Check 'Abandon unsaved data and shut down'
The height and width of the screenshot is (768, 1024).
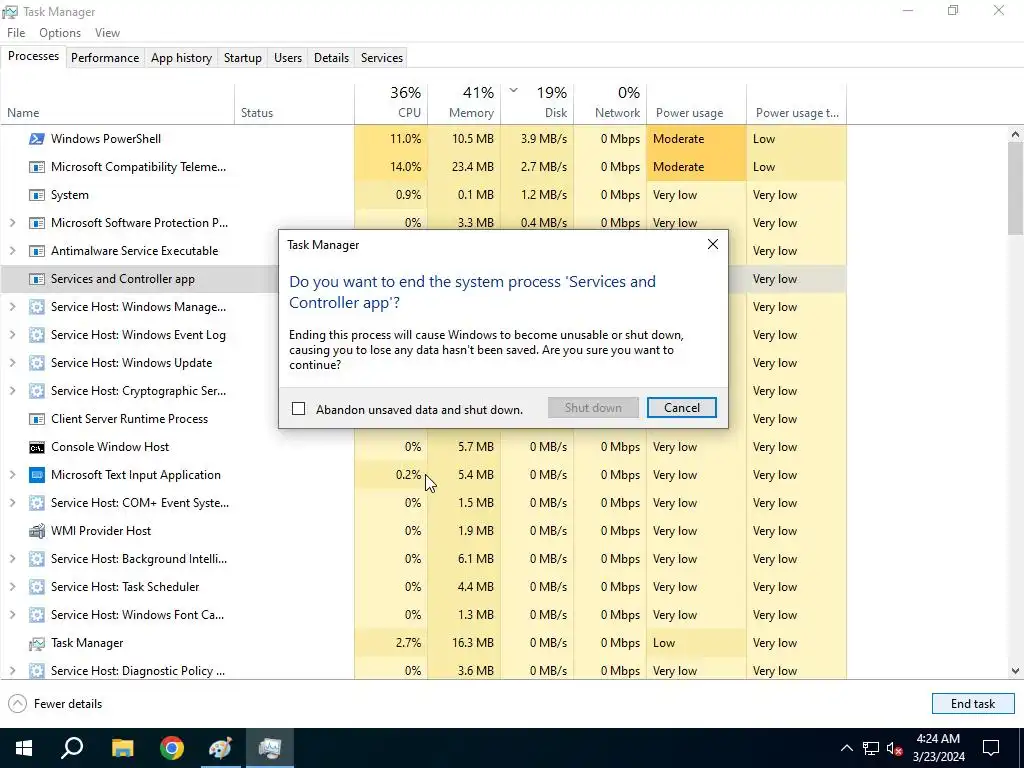[298, 409]
